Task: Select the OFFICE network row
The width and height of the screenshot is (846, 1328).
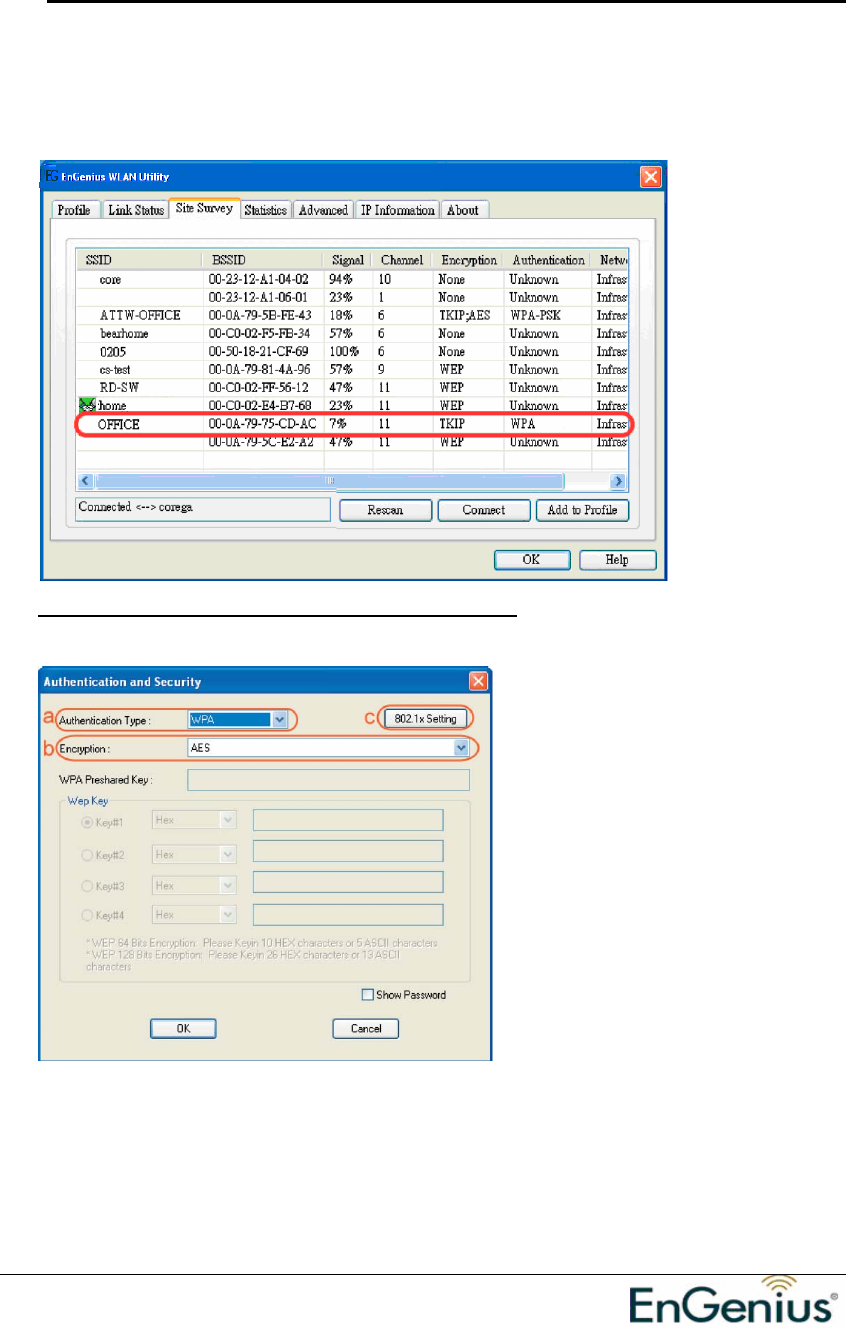Action: point(353,424)
